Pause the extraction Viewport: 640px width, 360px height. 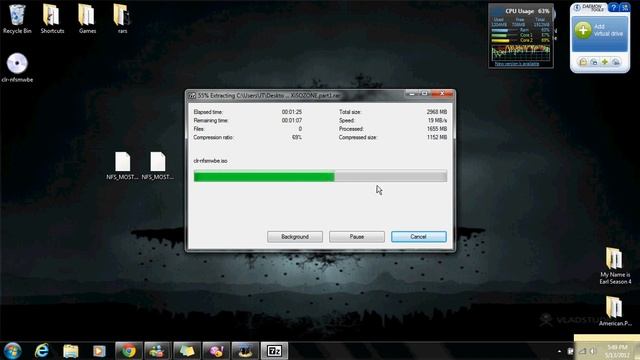click(x=357, y=237)
